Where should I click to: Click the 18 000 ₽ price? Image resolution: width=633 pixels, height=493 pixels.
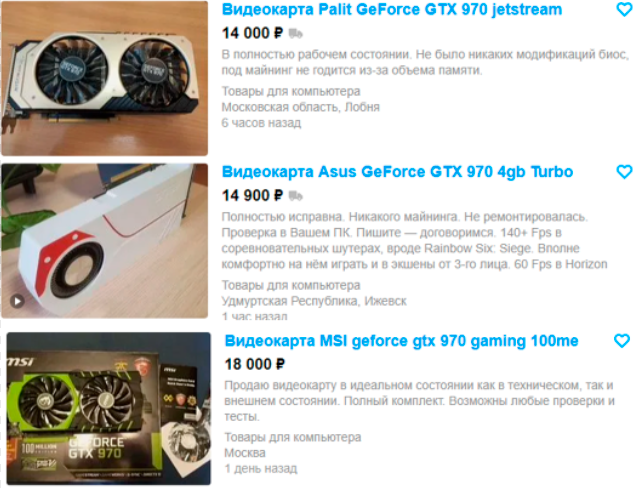click(255, 365)
